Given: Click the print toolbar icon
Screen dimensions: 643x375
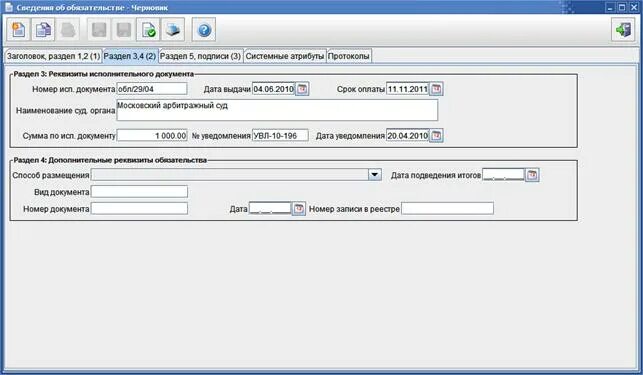Looking at the screenshot, I should [x=173, y=30].
